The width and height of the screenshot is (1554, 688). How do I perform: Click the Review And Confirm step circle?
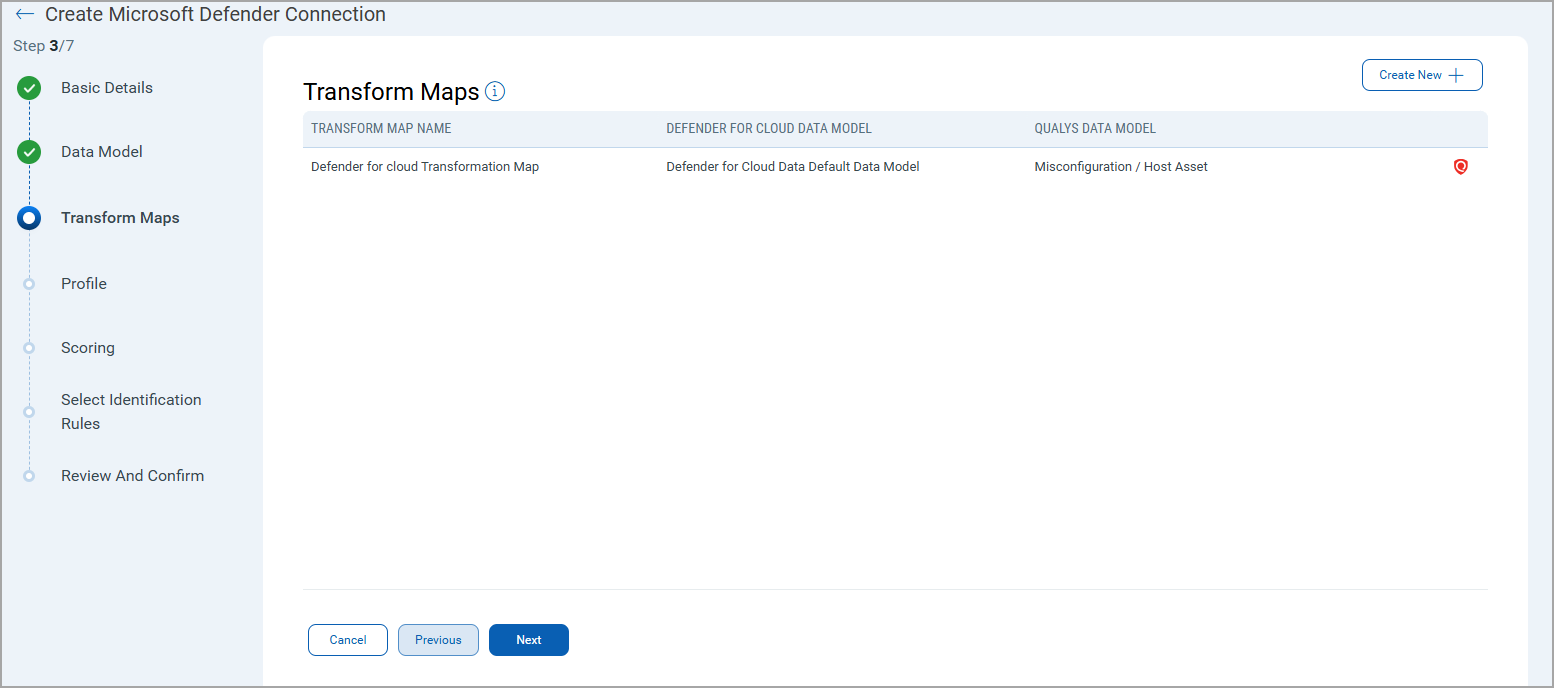(x=29, y=476)
